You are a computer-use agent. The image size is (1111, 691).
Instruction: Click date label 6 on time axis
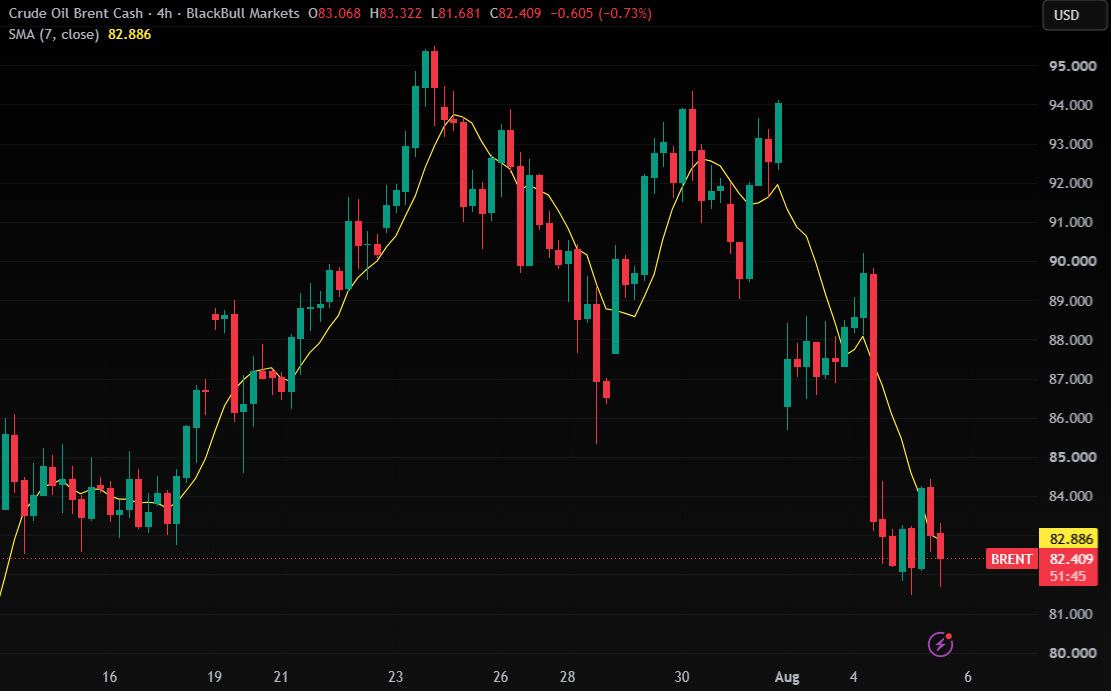pos(968,677)
